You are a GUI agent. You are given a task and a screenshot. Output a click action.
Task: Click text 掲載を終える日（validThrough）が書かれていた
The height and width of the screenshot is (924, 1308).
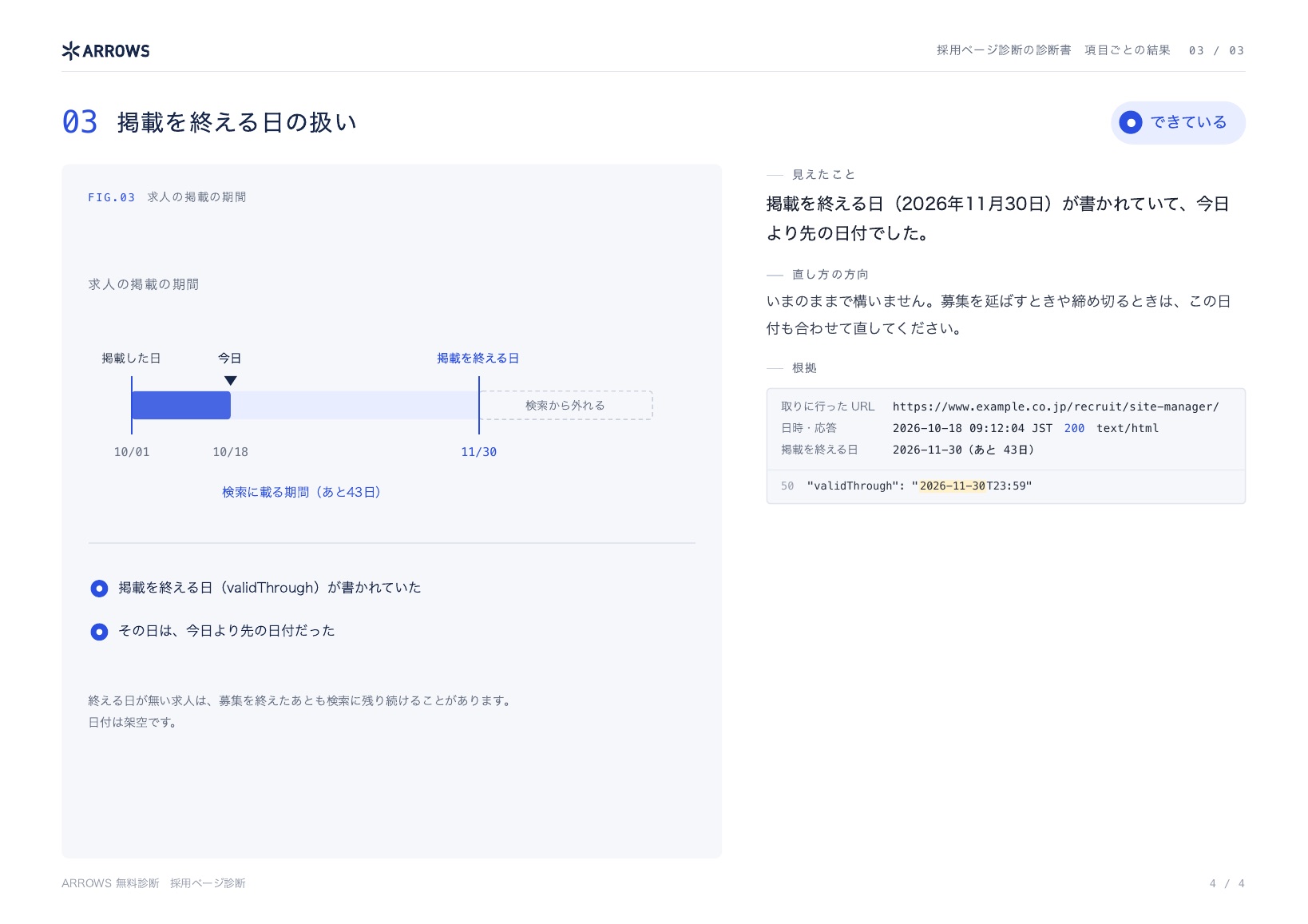(270, 588)
